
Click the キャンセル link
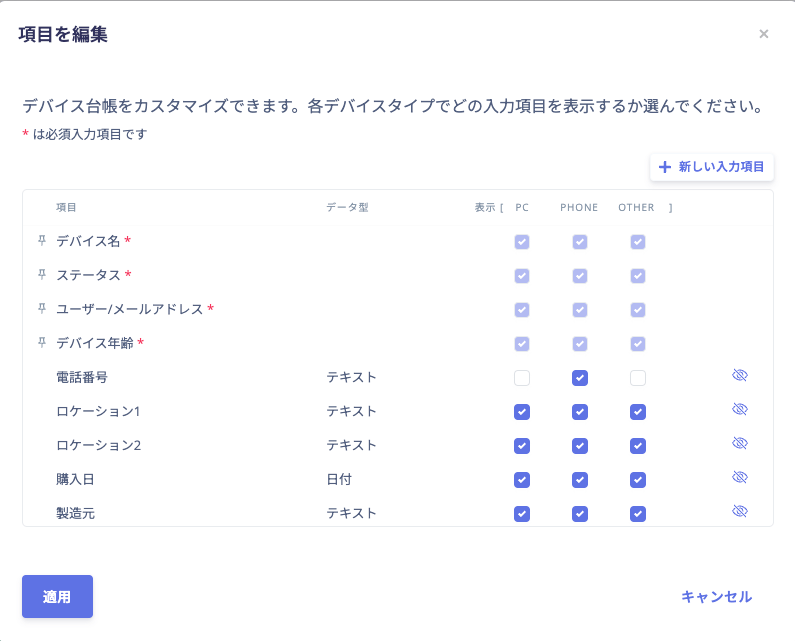716,596
